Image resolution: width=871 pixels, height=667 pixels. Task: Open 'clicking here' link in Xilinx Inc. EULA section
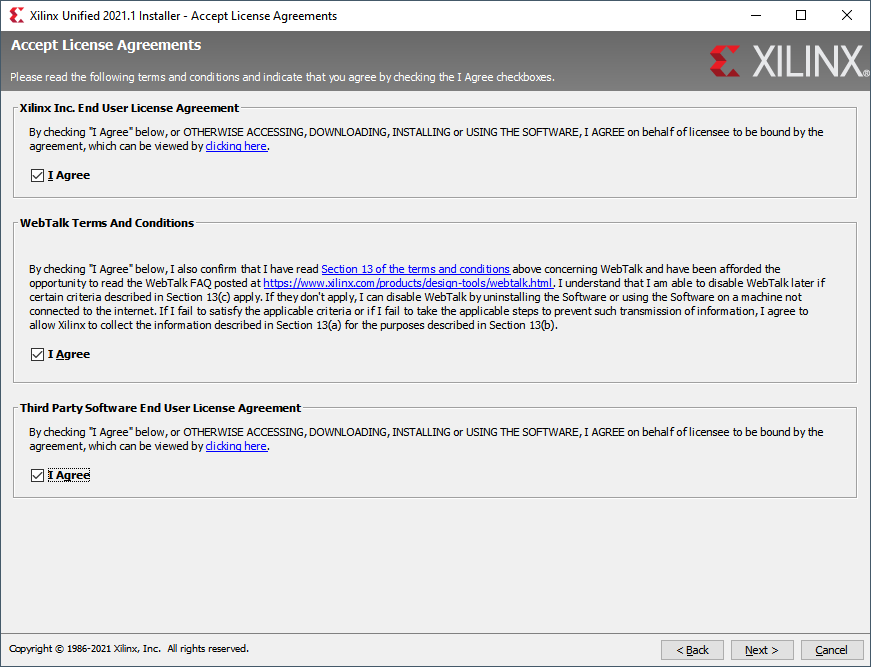point(236,146)
